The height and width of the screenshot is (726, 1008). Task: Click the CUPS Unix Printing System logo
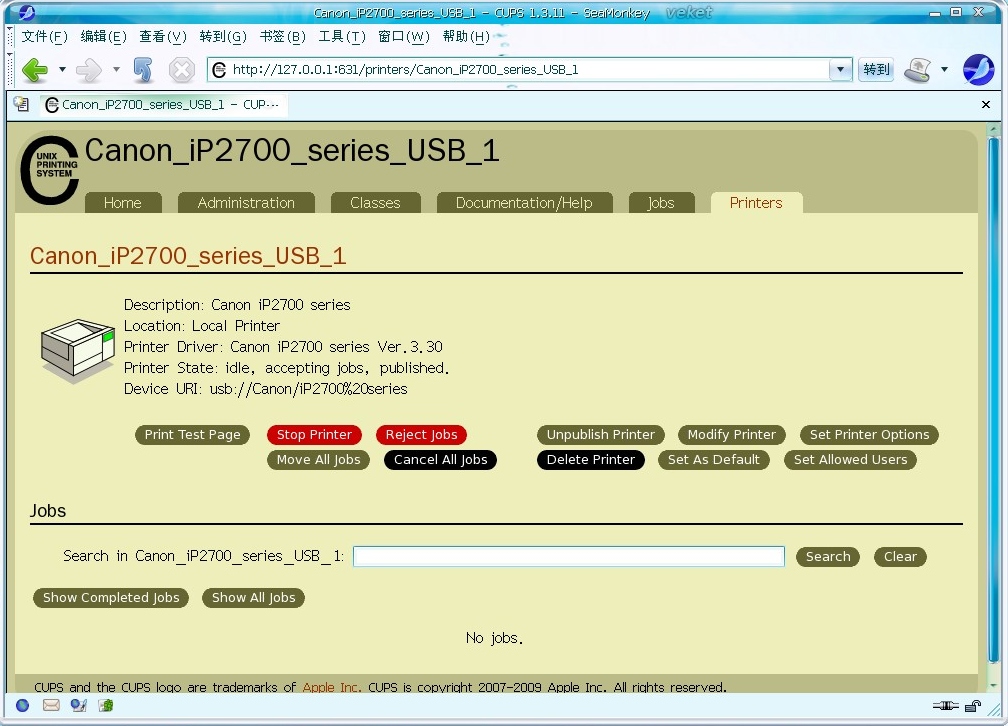50,170
